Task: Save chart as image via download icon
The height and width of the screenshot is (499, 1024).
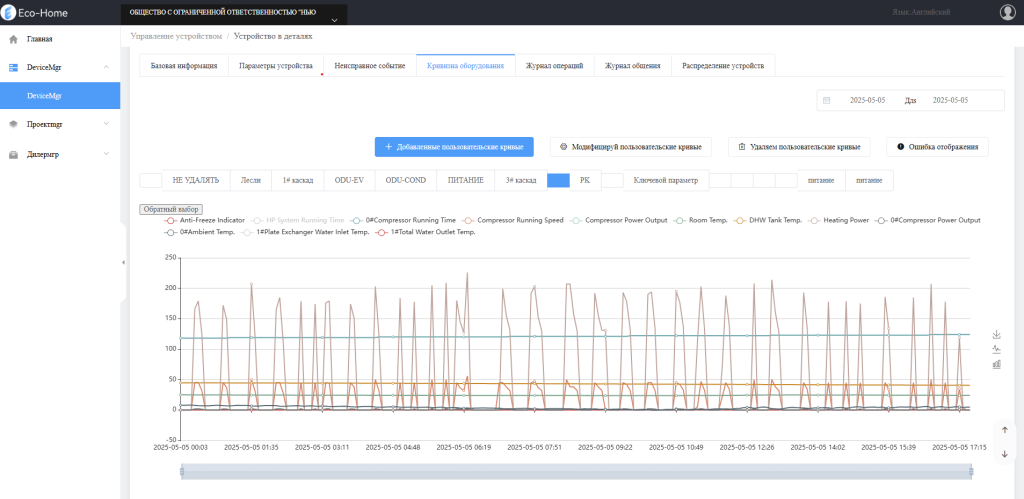Action: point(997,334)
